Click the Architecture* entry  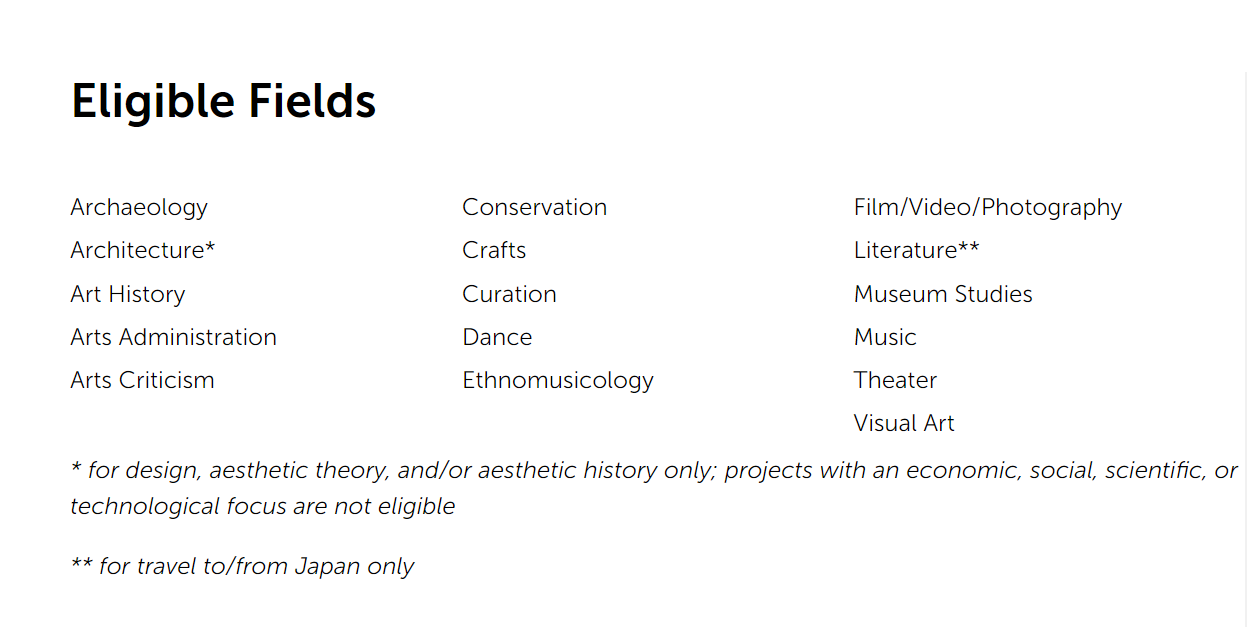[143, 250]
